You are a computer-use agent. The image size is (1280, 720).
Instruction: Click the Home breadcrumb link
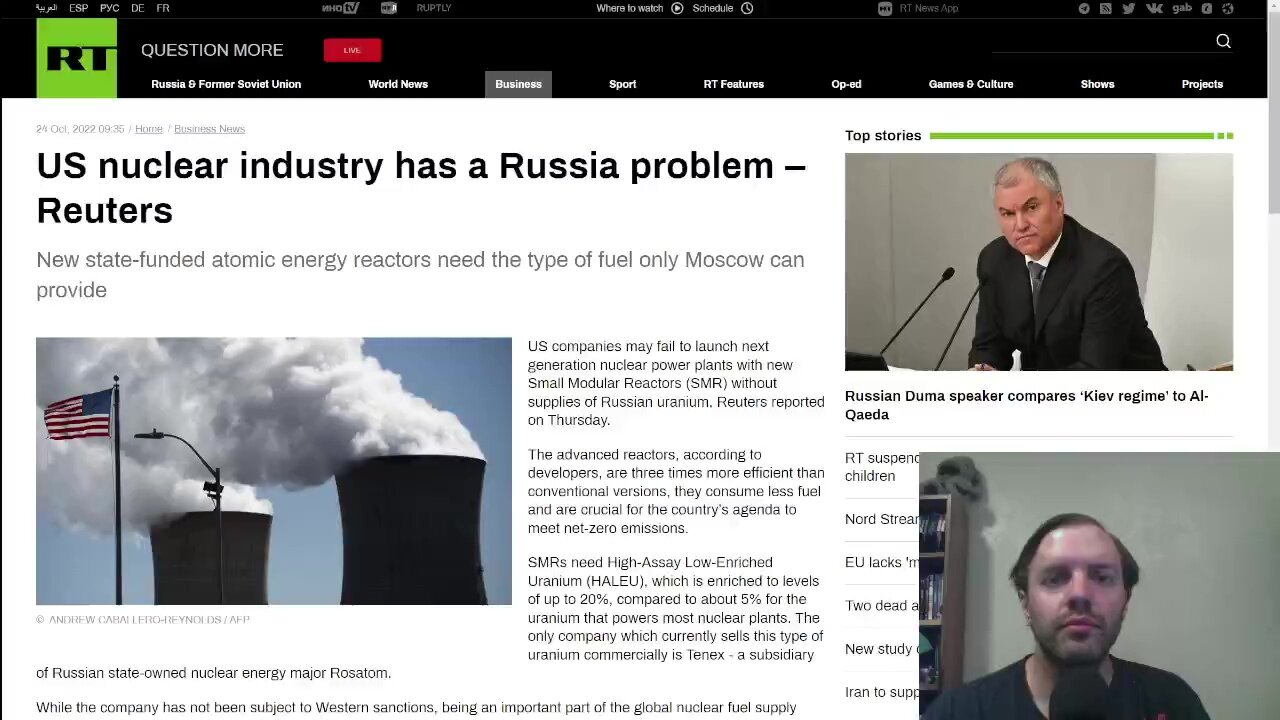coord(149,129)
